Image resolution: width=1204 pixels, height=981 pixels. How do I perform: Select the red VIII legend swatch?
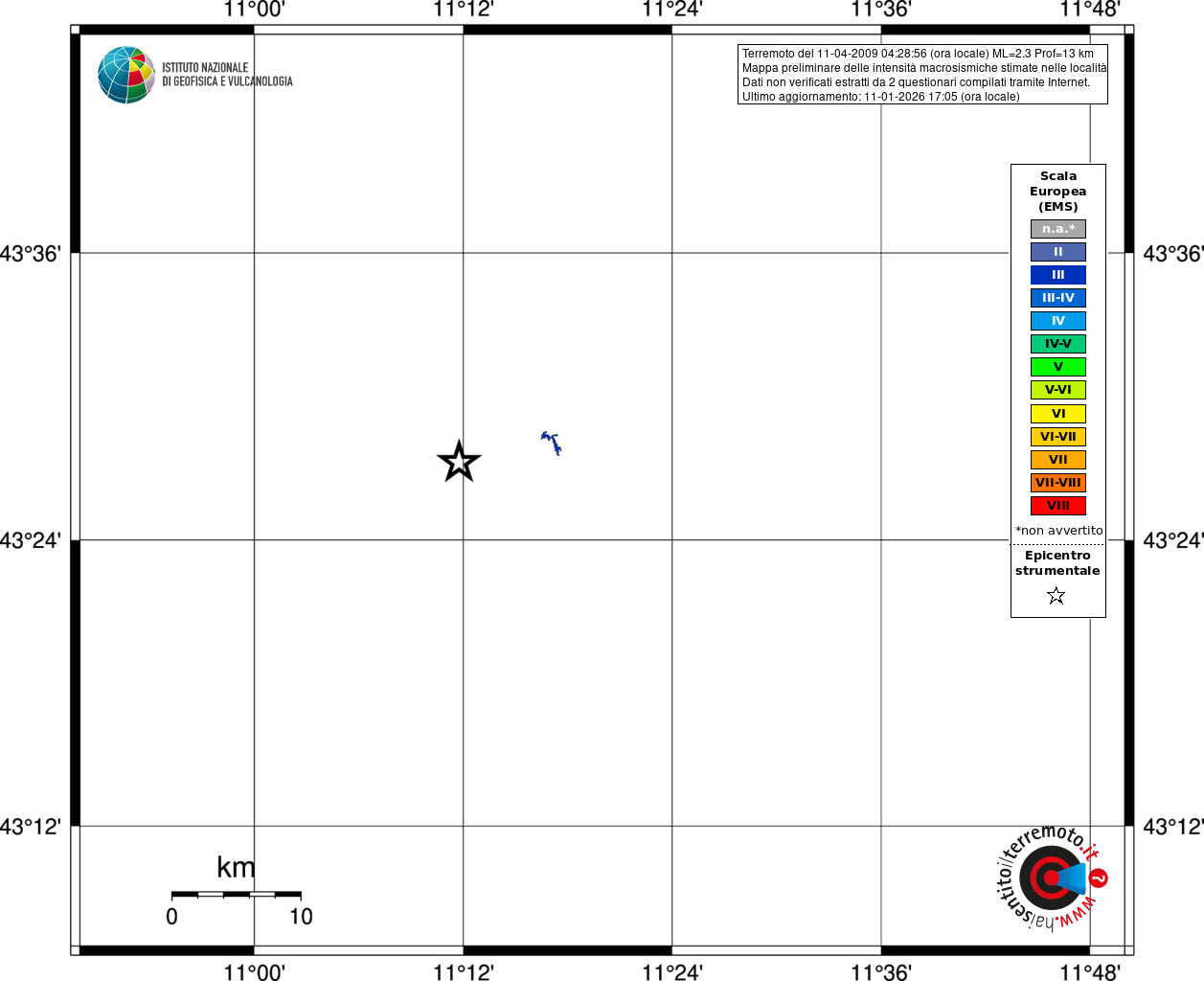pyautogui.click(x=1058, y=506)
